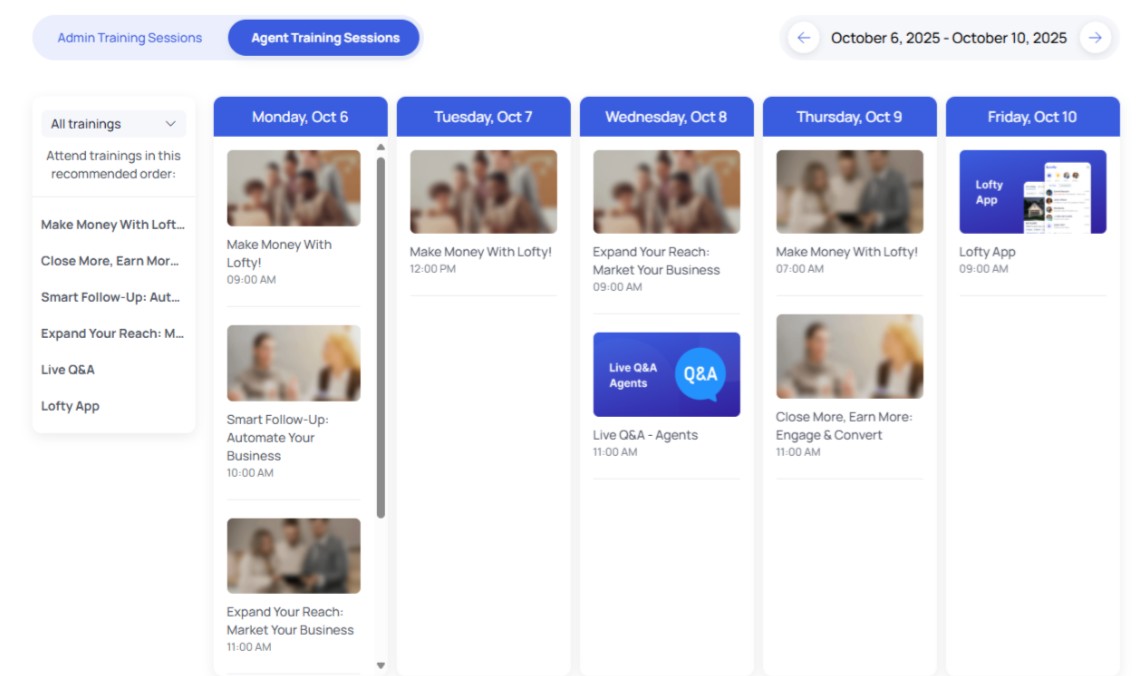Open Monday's Make Money With Lofty thumbnail

293,187
